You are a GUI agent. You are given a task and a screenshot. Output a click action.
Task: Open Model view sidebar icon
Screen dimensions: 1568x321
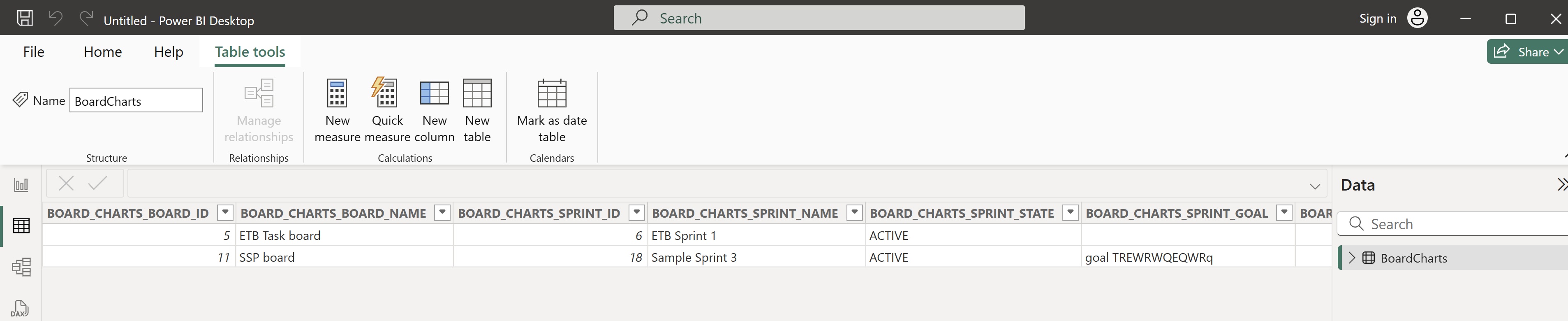21,267
